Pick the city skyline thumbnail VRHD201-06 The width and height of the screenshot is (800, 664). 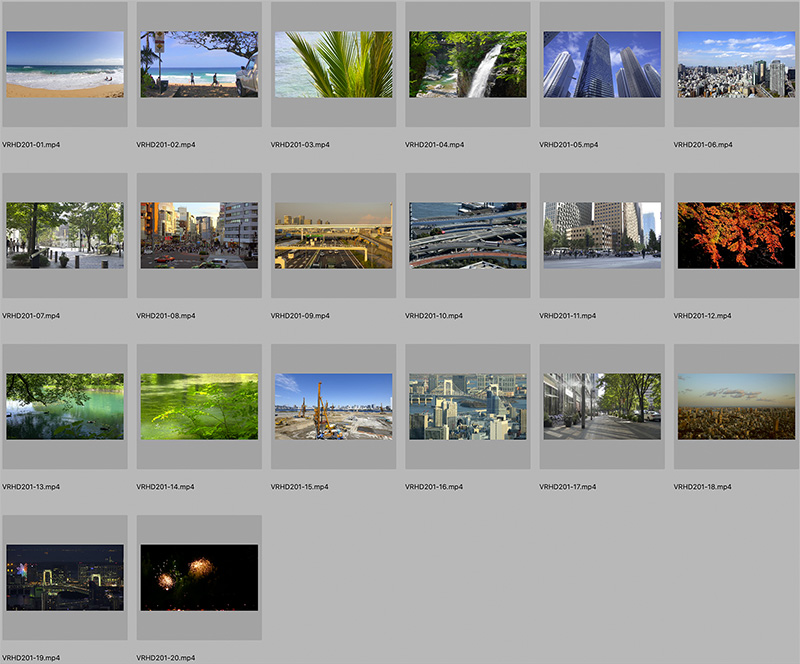pyautogui.click(x=736, y=64)
